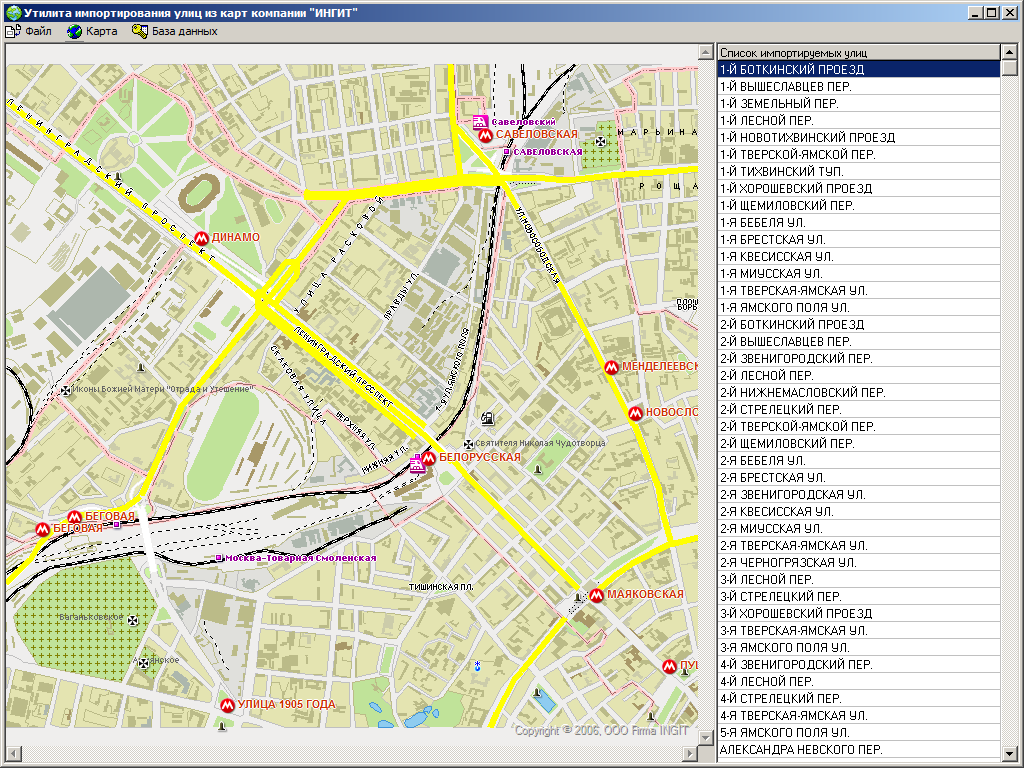The image size is (1024, 768).
Task: Click the Белорусская metro station marker
Action: click(x=429, y=458)
